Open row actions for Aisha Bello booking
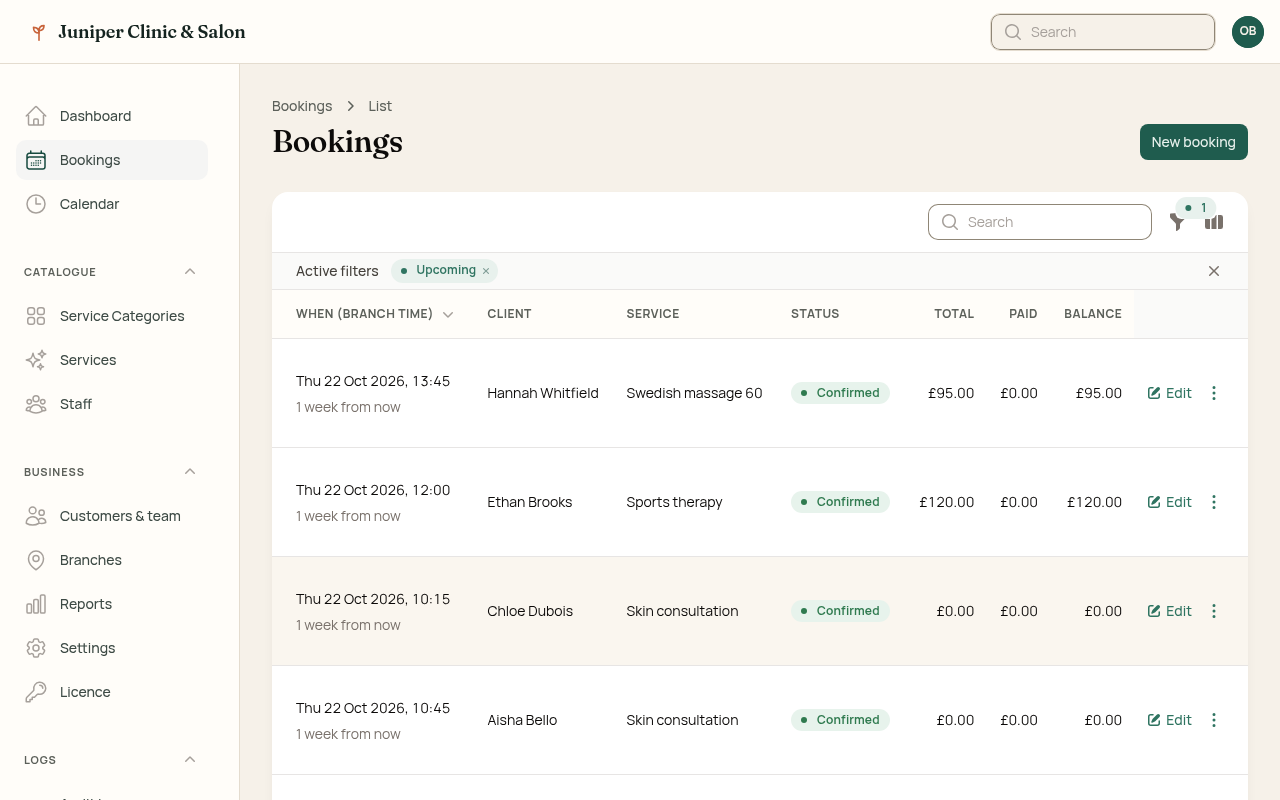The image size is (1280, 800). [1214, 720]
